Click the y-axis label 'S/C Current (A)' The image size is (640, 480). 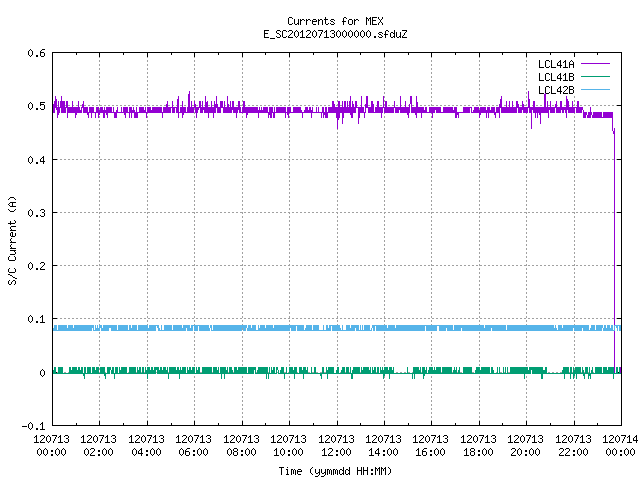[x=12, y=240]
